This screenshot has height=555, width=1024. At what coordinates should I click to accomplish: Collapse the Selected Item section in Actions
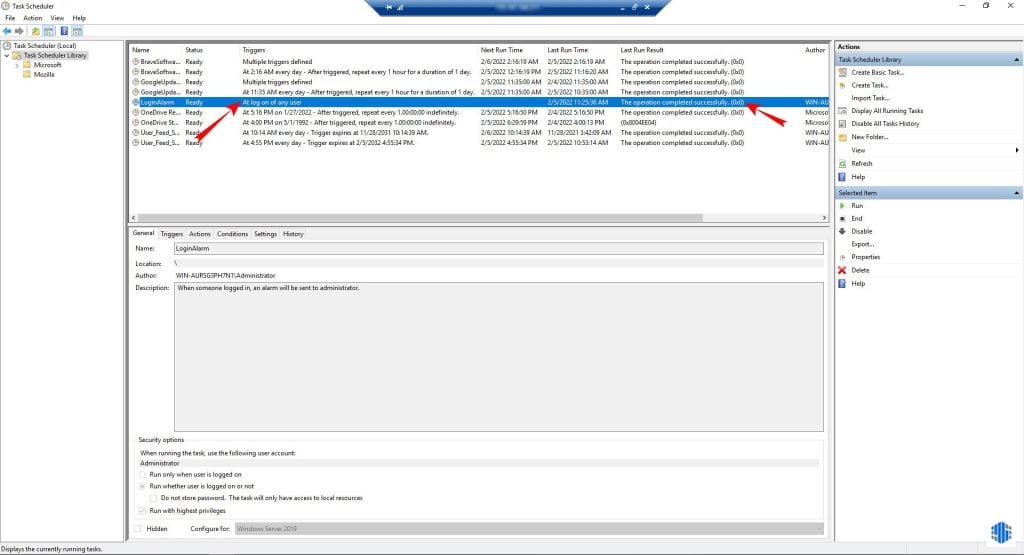tap(1016, 193)
